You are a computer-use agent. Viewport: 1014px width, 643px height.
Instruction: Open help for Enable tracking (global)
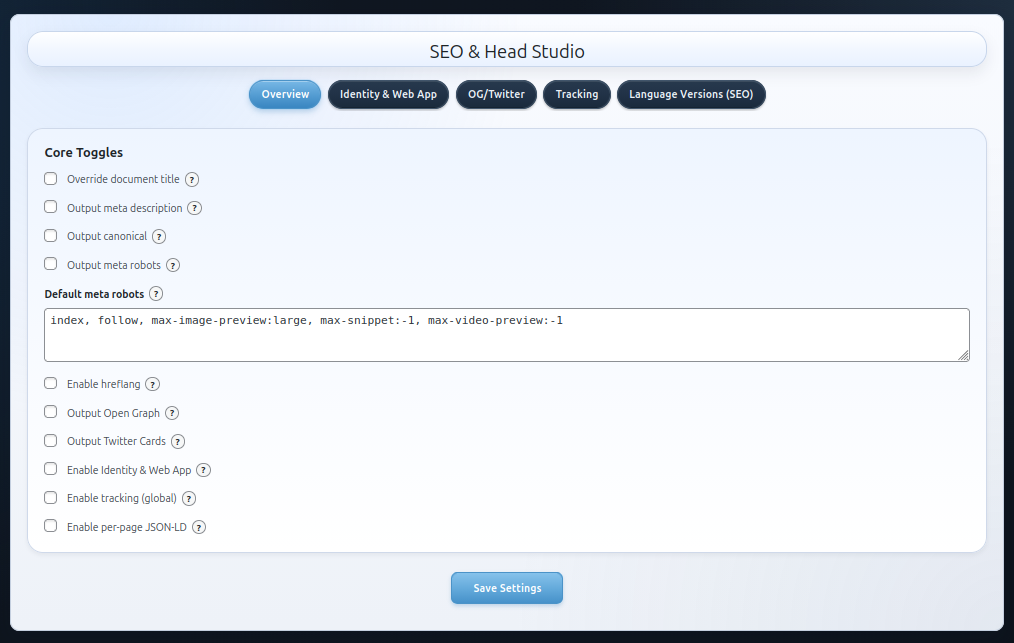189,498
